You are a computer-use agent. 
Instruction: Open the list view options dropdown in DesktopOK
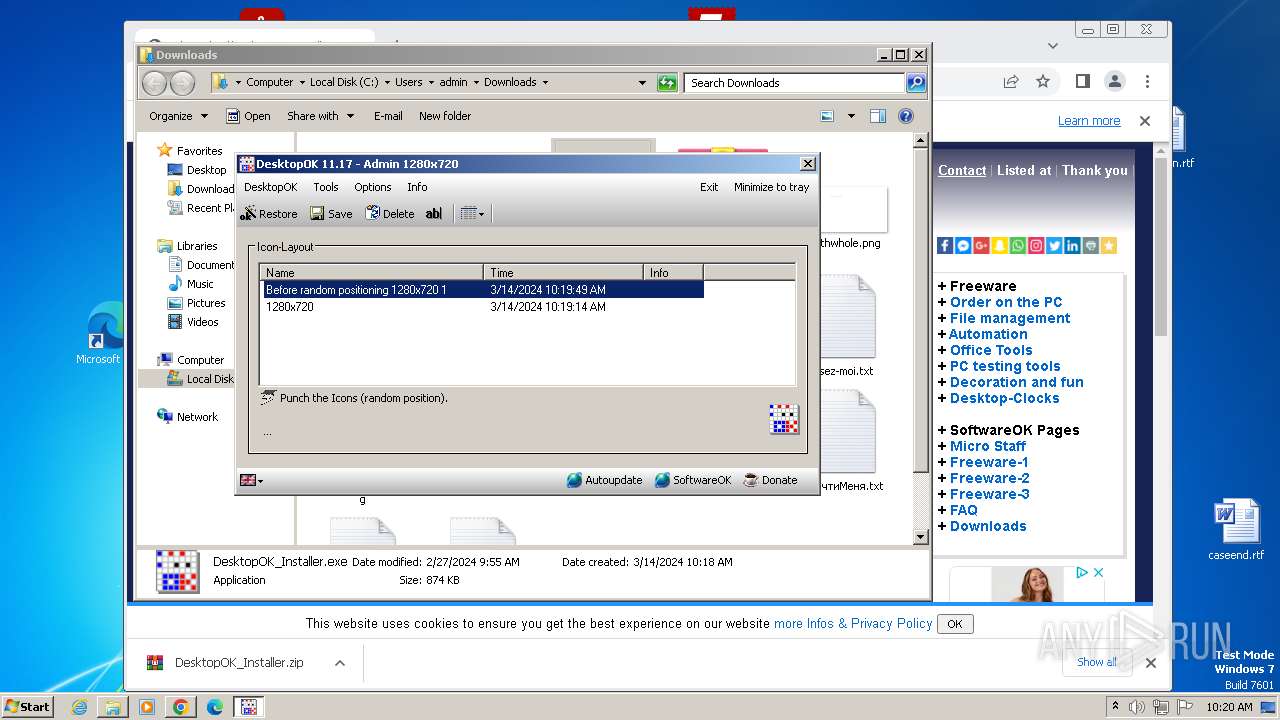[472, 213]
